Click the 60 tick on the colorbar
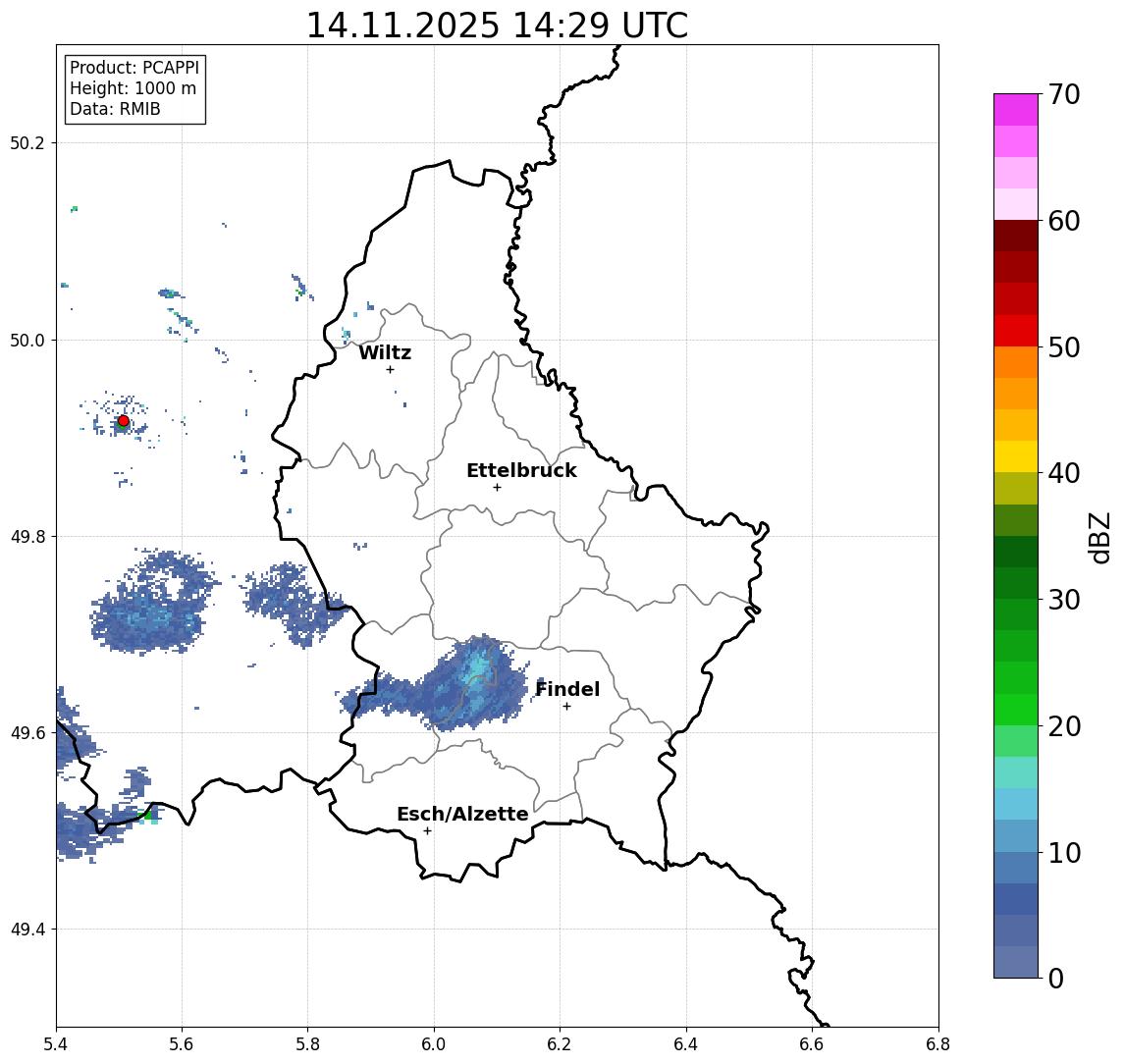 coord(1064,221)
